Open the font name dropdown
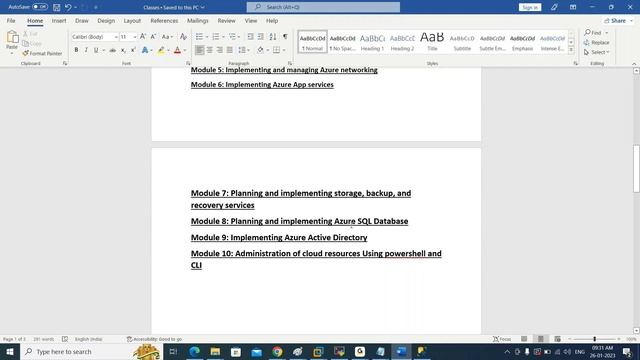Screen dimensions: 640x360 [x=116, y=37]
